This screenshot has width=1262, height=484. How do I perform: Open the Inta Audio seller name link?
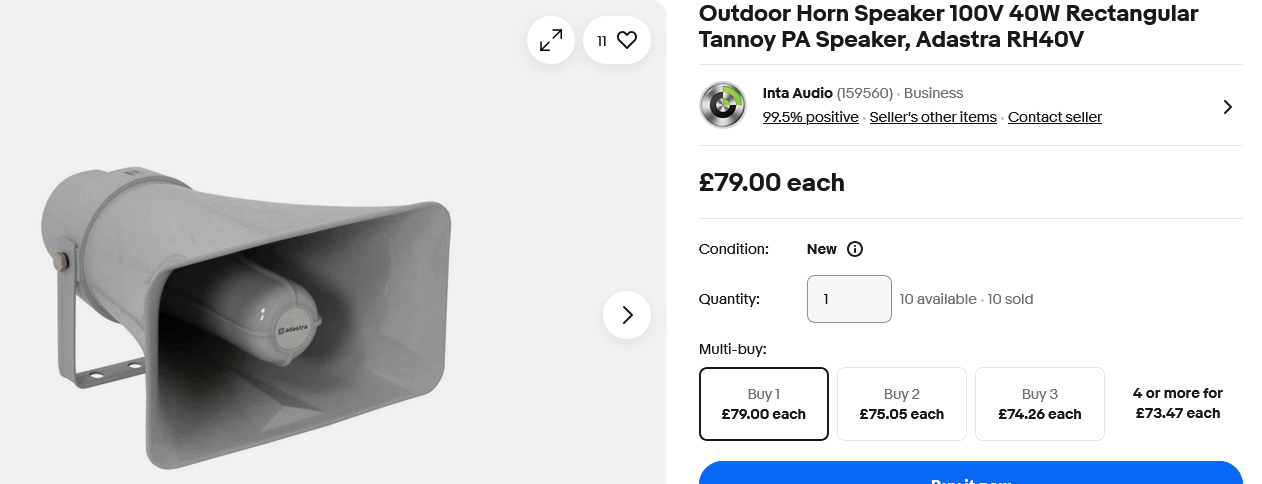(x=798, y=93)
